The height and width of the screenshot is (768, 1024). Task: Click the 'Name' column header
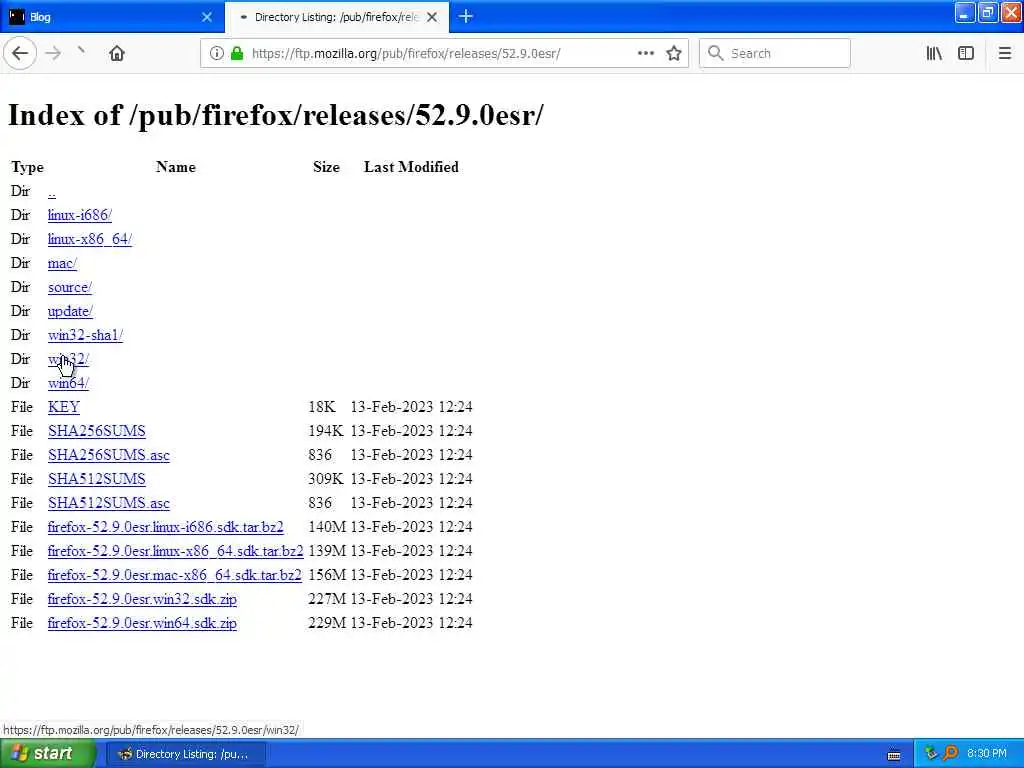pyautogui.click(x=176, y=167)
